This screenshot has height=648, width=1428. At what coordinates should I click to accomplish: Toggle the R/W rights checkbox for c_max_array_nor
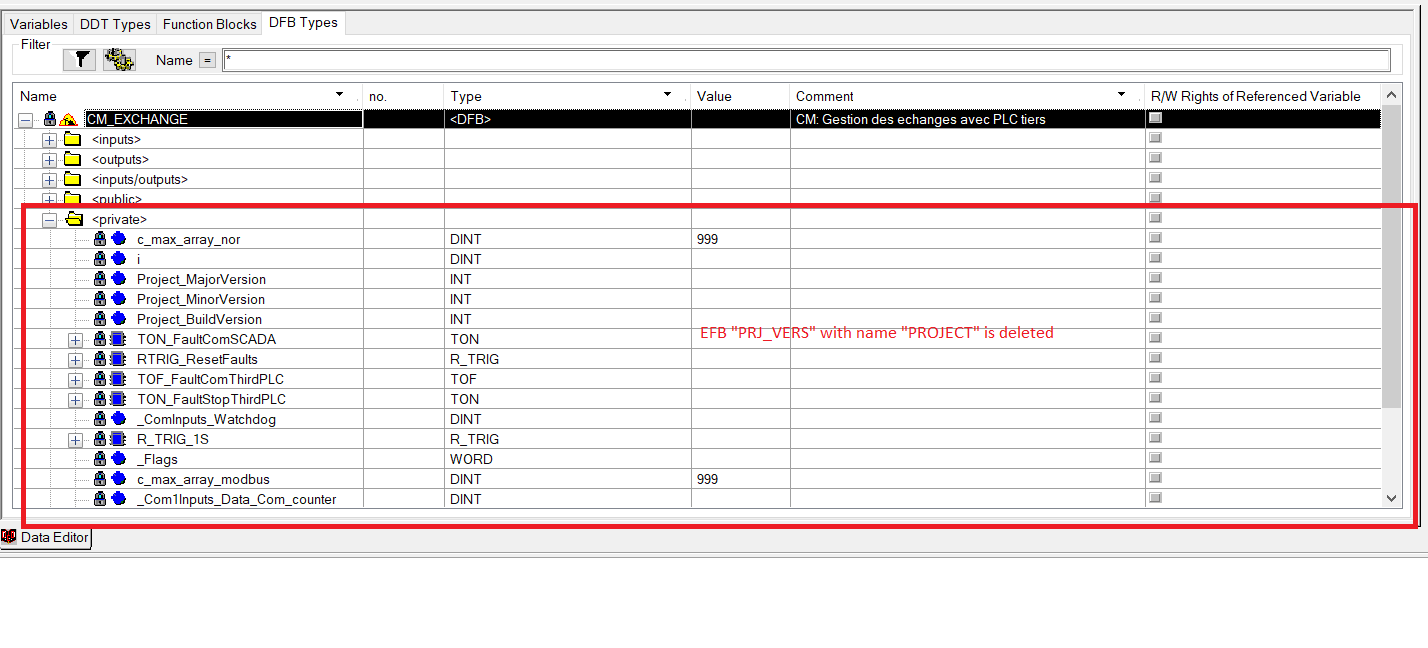click(x=1155, y=238)
